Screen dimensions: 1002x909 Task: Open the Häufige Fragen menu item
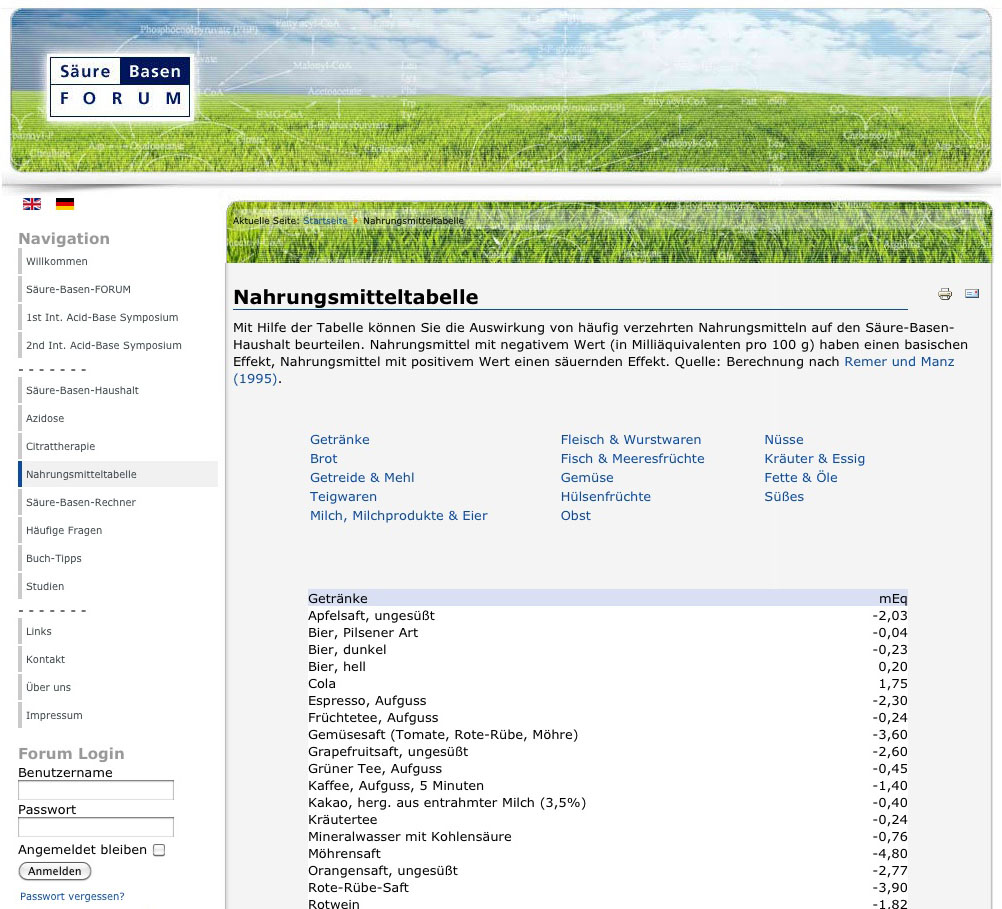point(64,530)
